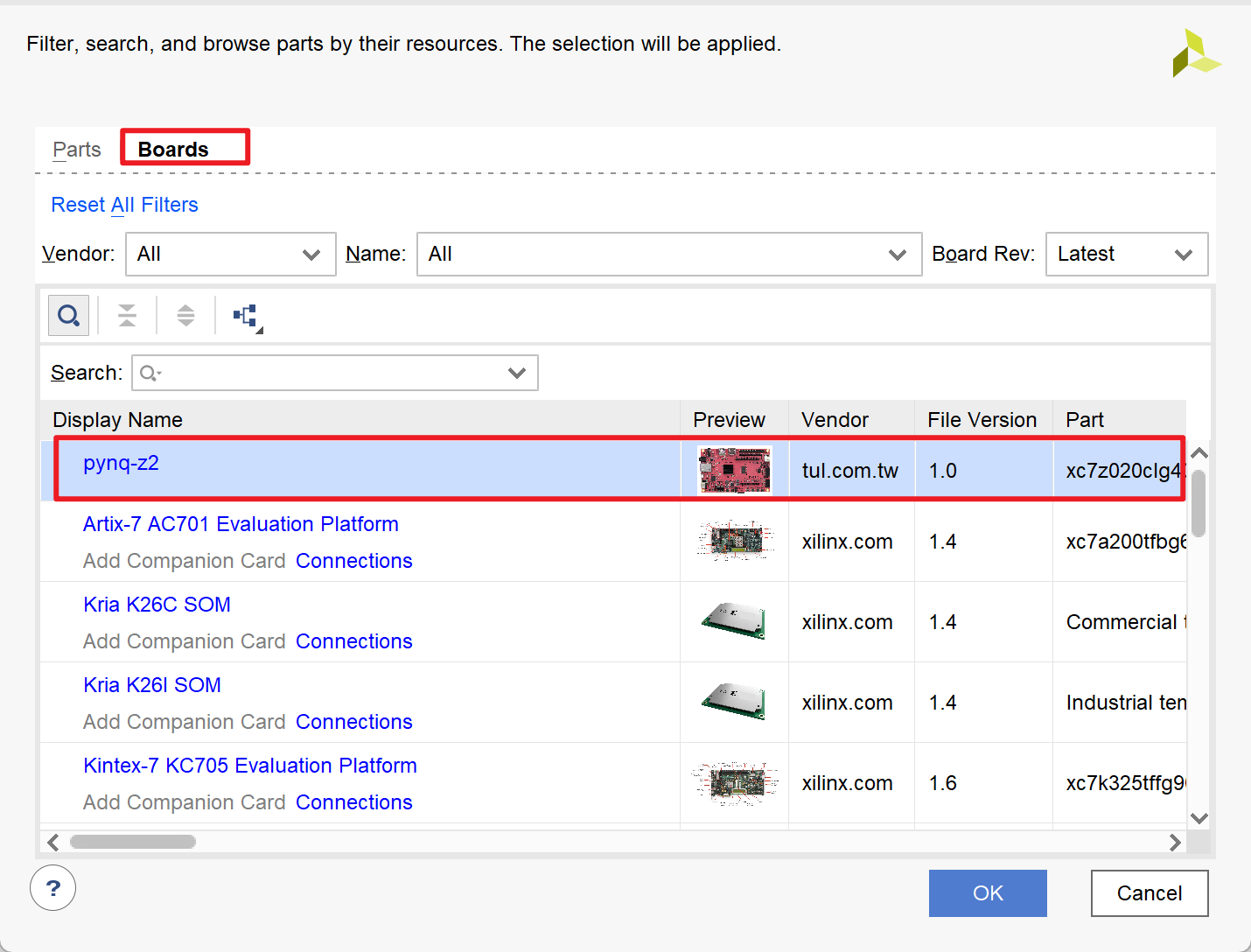
Task: Select the Boards tab
Action: tap(173, 150)
